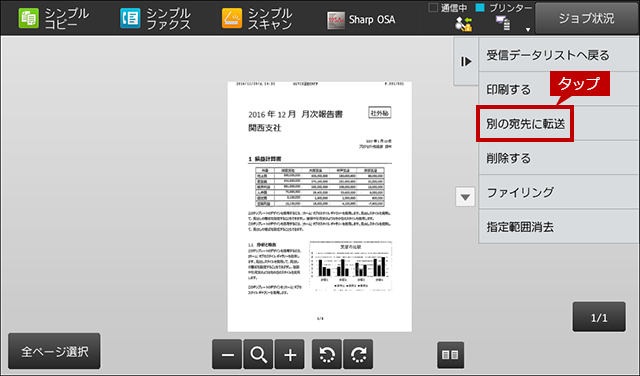
Task: Open the Simple Copy (シンプルコピー) icon
Action: (x=53, y=18)
